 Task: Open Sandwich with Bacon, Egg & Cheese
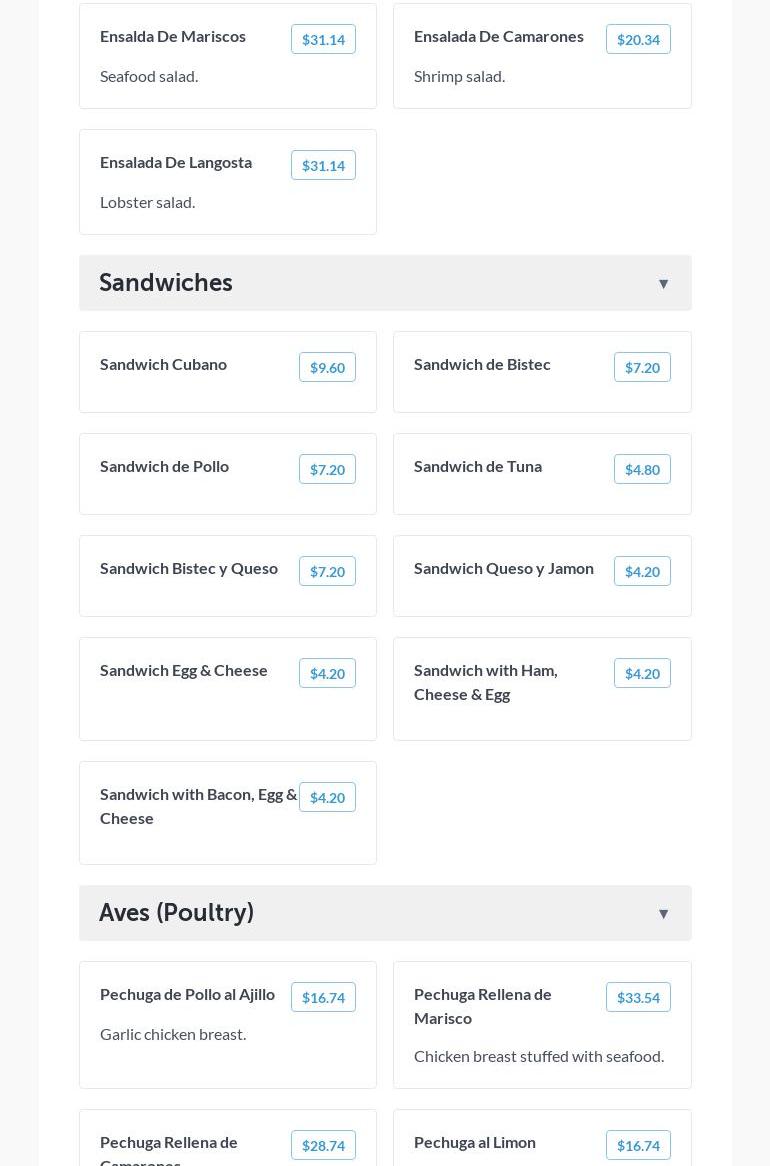pos(198,806)
